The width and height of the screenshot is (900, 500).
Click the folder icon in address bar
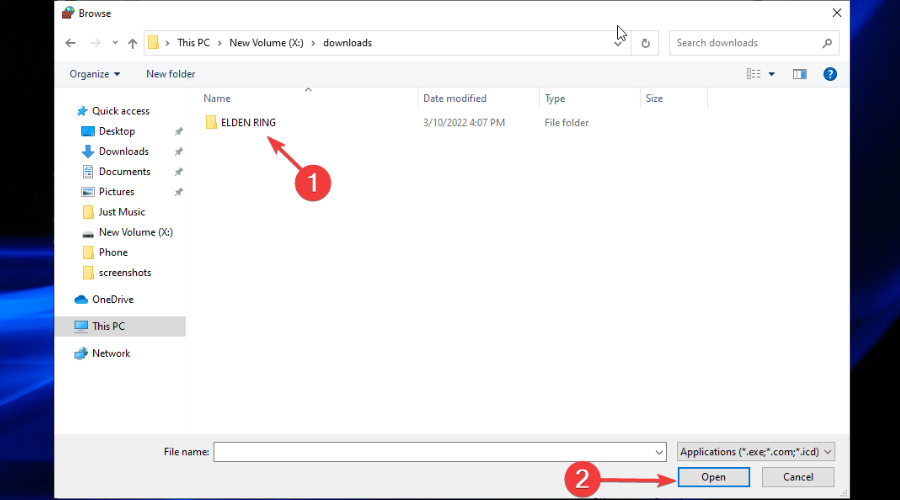point(153,42)
